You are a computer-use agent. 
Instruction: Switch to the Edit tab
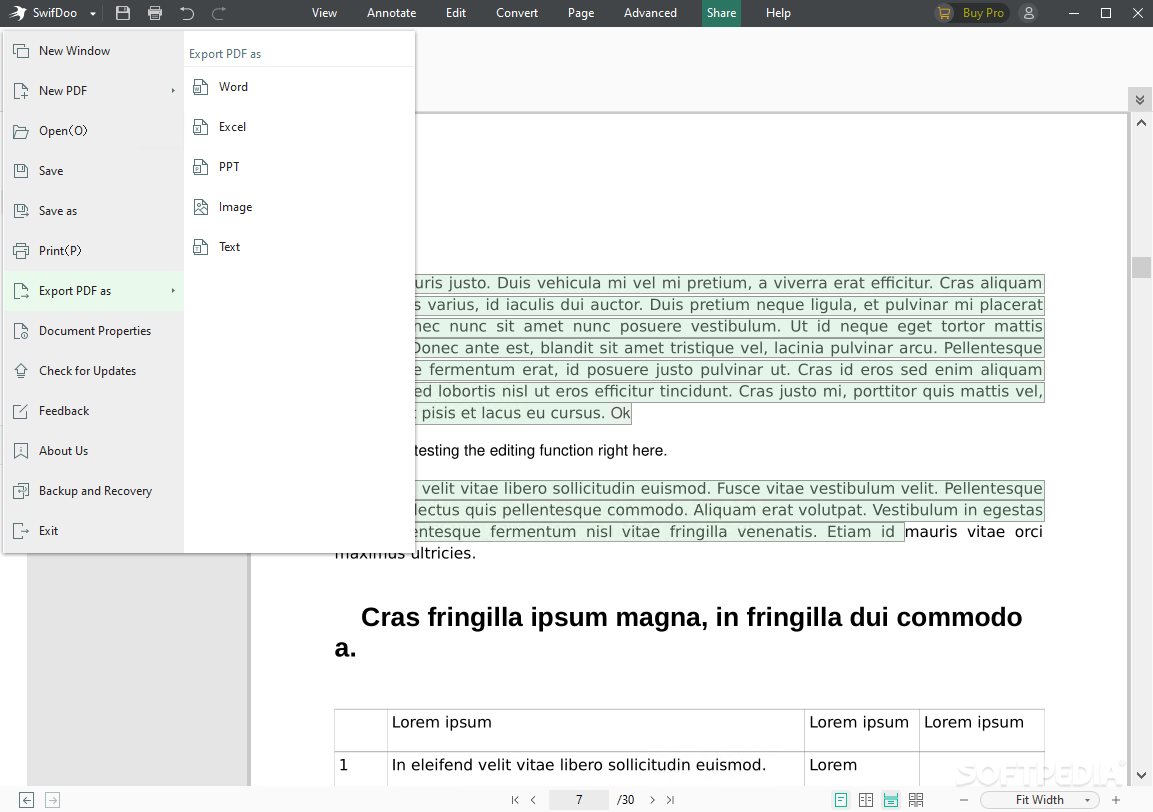(x=456, y=13)
